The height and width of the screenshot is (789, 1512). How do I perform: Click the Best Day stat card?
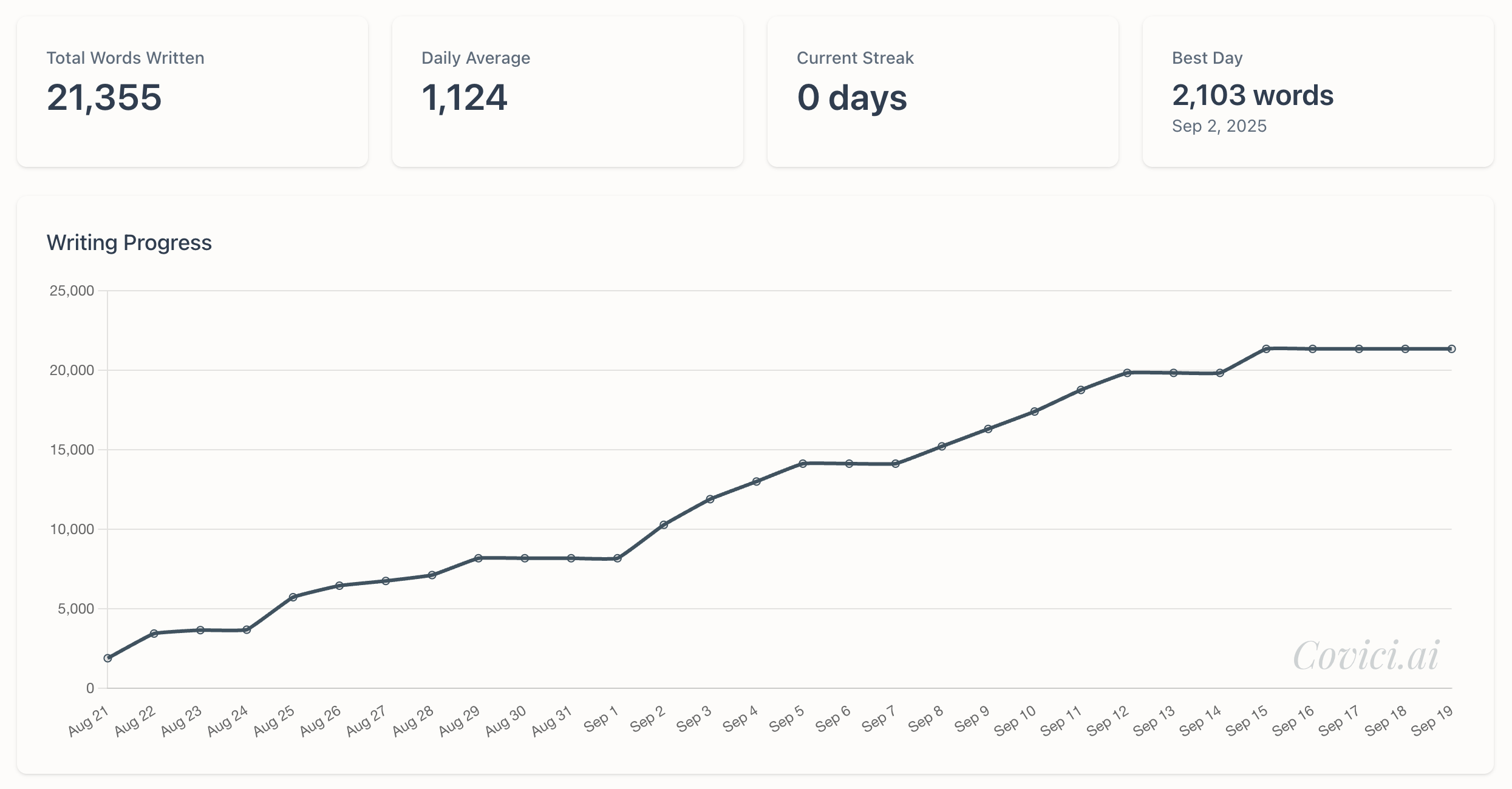pos(1318,92)
